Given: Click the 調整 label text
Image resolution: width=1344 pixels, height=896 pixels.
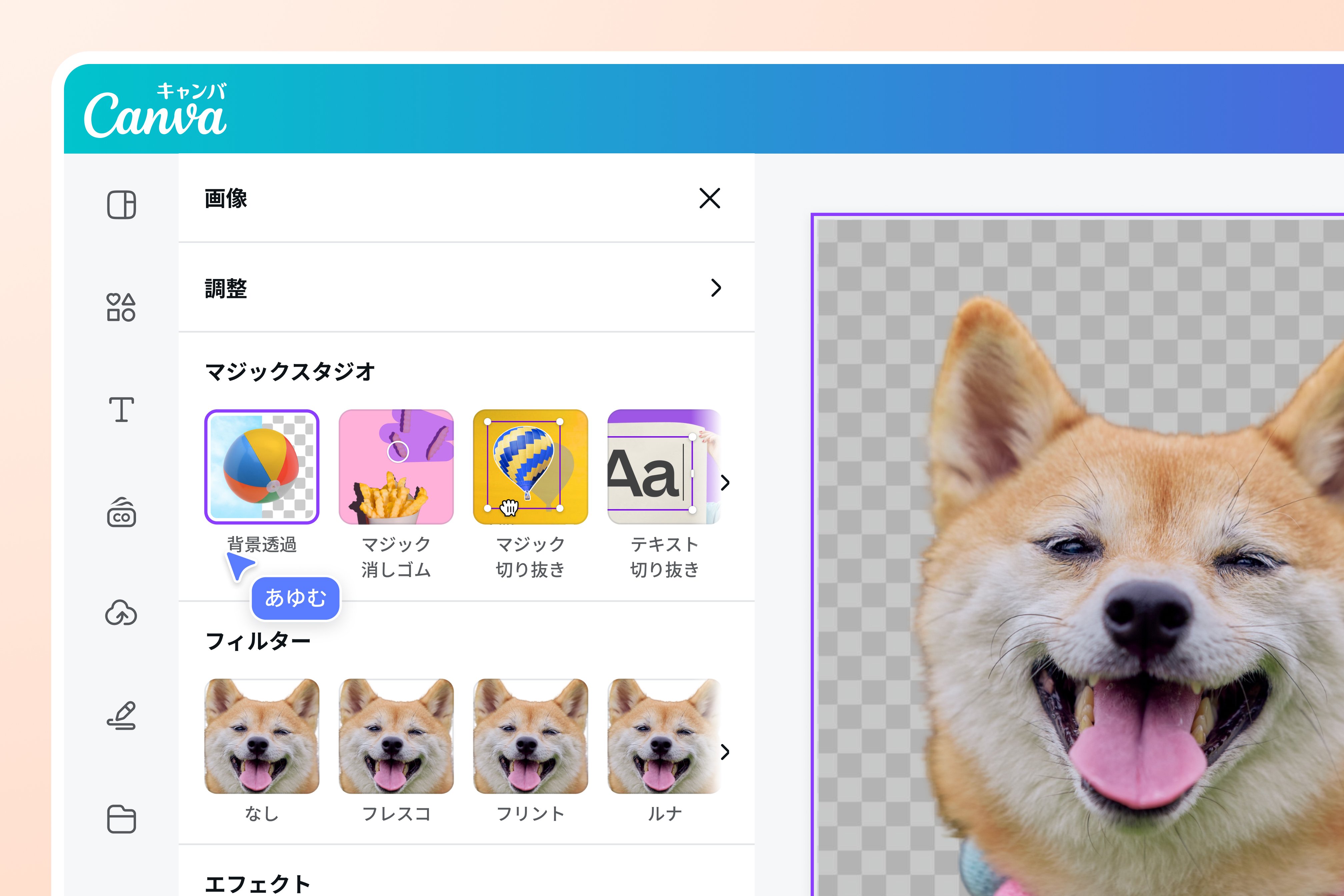Looking at the screenshot, I should point(226,289).
